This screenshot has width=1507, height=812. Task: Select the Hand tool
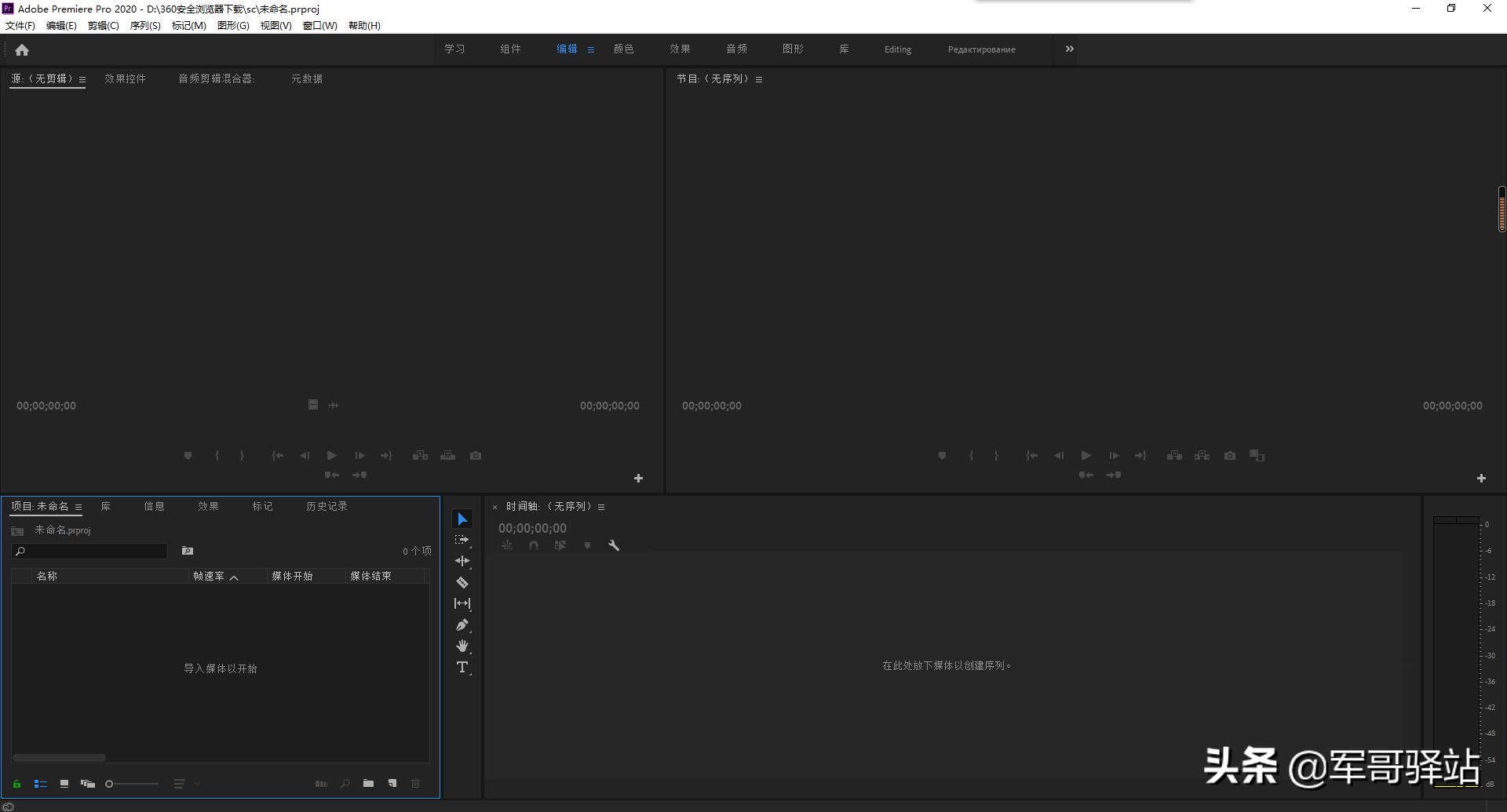pos(462,646)
